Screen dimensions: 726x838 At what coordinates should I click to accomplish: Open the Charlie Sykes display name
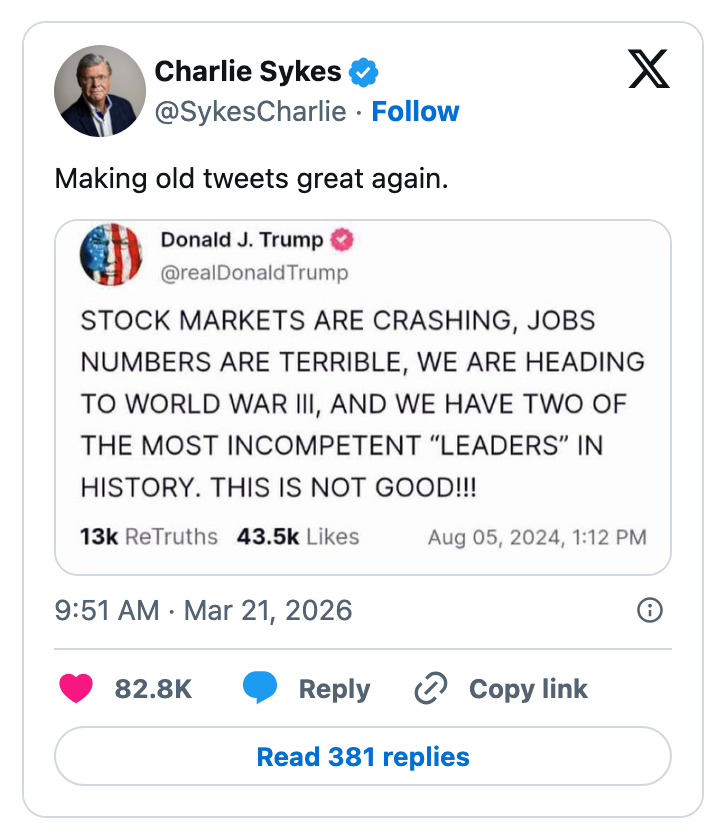[248, 72]
